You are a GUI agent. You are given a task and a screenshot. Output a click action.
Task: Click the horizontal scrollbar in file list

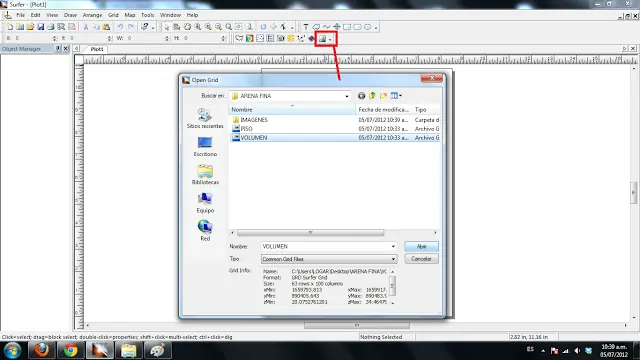point(310,233)
